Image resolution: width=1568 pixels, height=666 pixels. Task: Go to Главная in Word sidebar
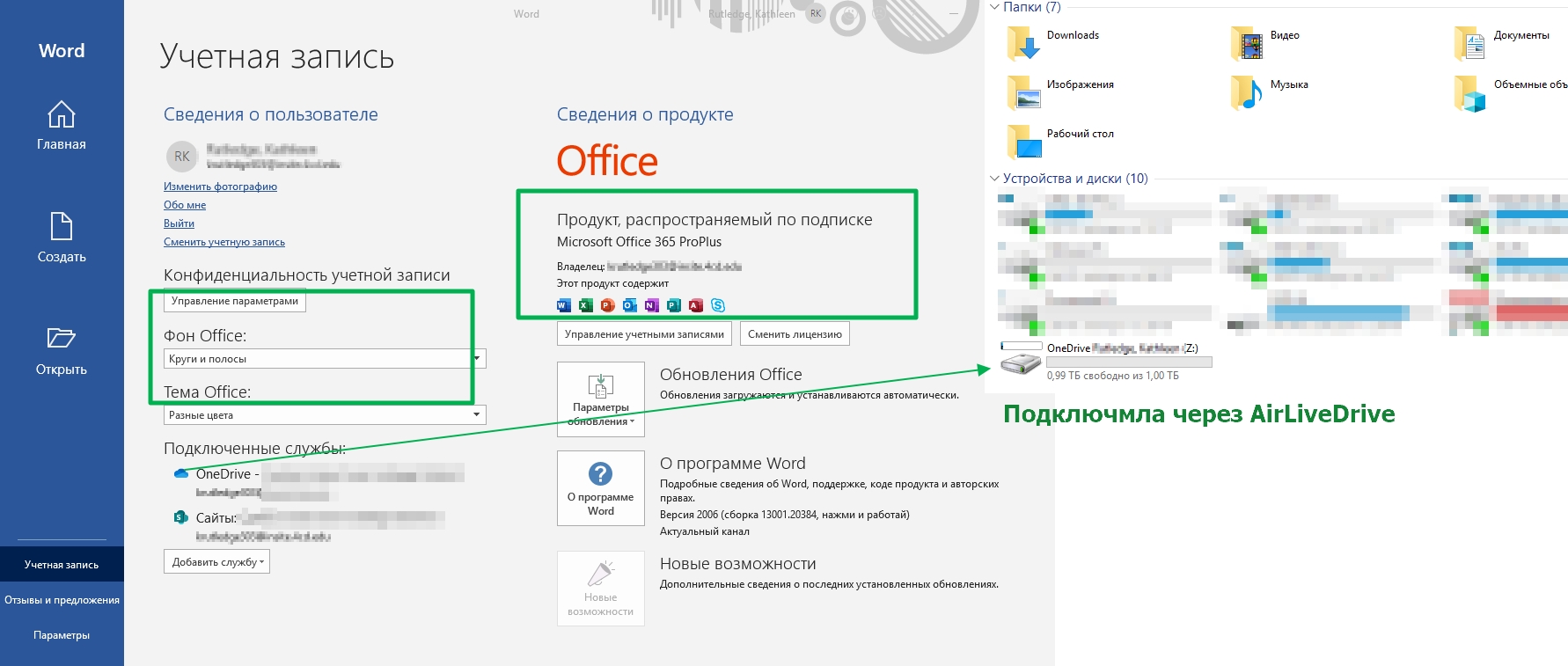tap(62, 125)
